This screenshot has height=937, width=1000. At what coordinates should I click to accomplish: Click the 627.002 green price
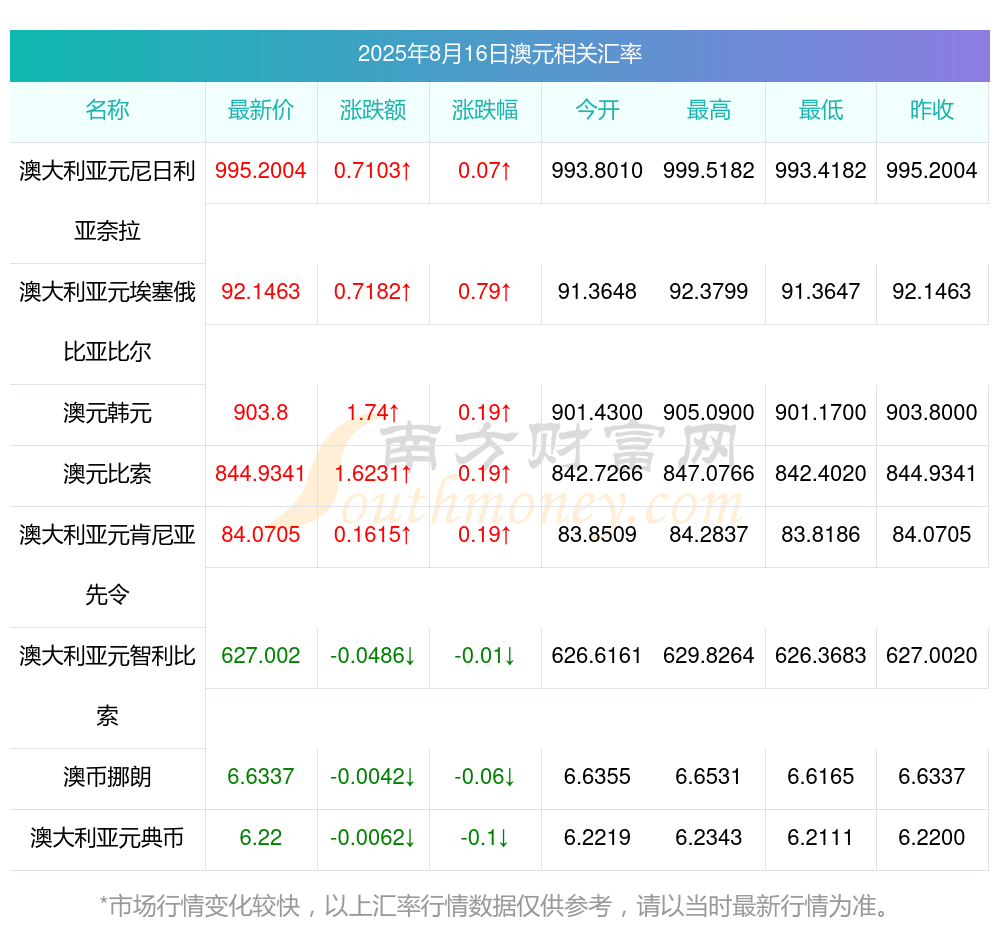pos(261,656)
